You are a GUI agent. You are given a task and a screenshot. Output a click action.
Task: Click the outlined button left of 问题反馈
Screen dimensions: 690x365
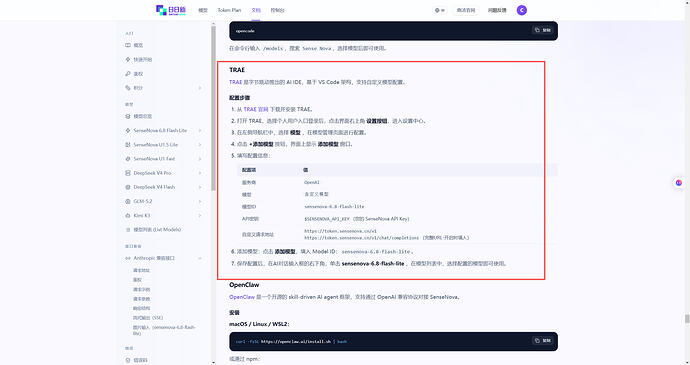tap(466, 10)
